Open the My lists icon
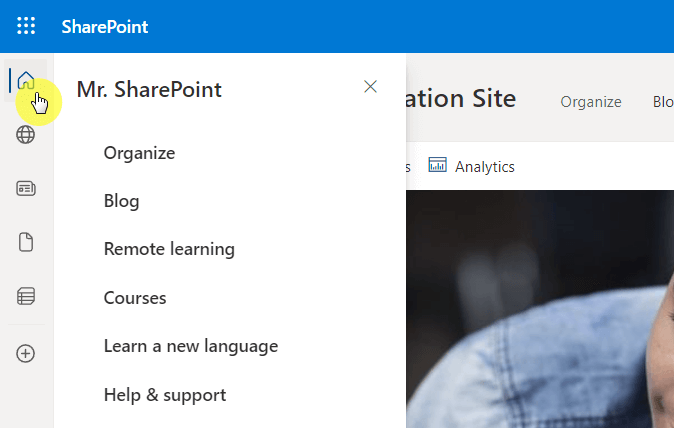Viewport: 674px width, 428px height. point(26,296)
